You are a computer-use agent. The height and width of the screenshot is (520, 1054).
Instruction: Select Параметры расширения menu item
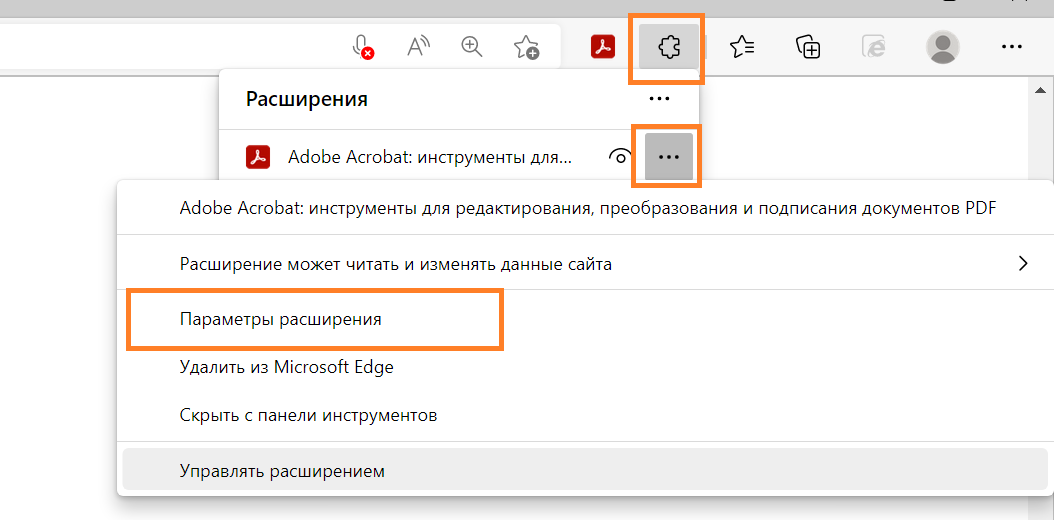click(x=281, y=319)
